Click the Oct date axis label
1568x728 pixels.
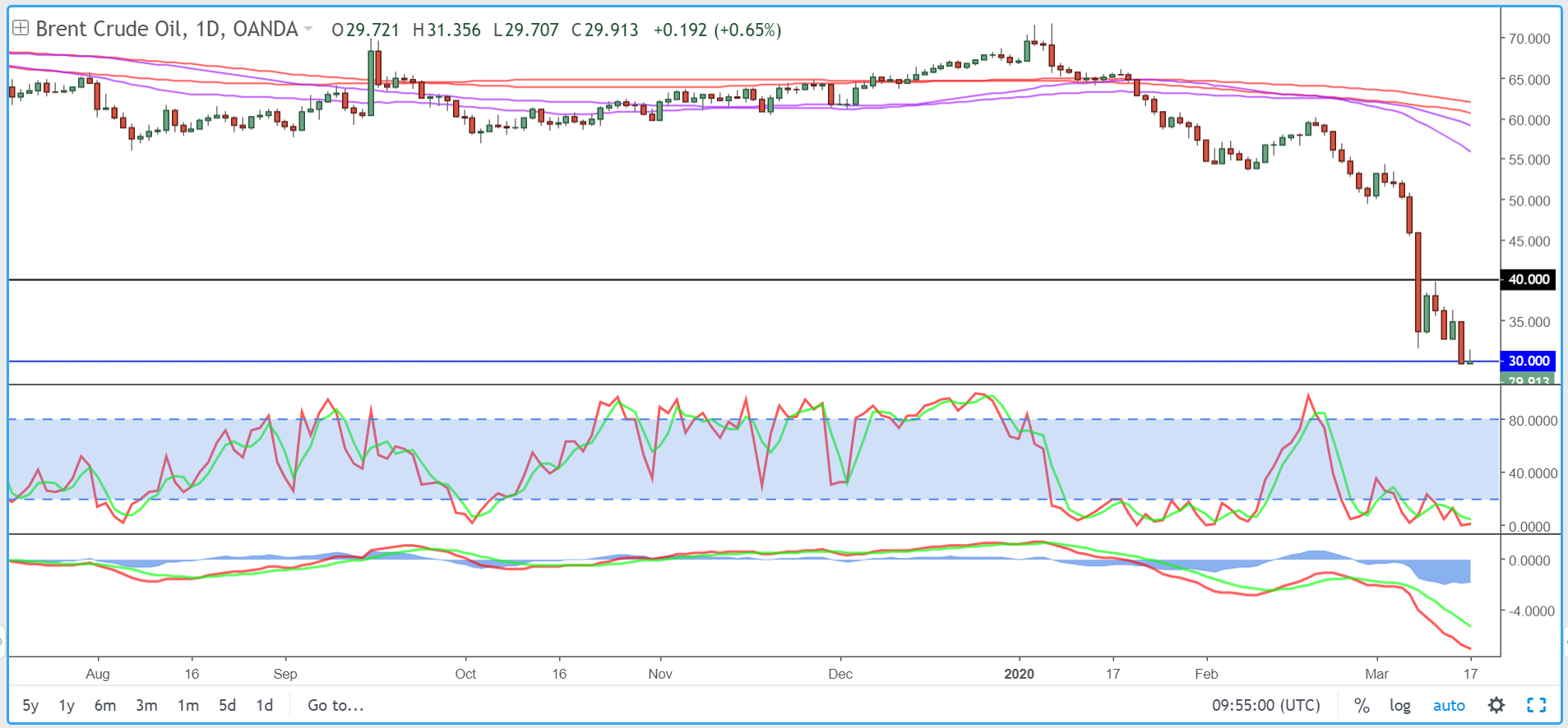point(465,674)
